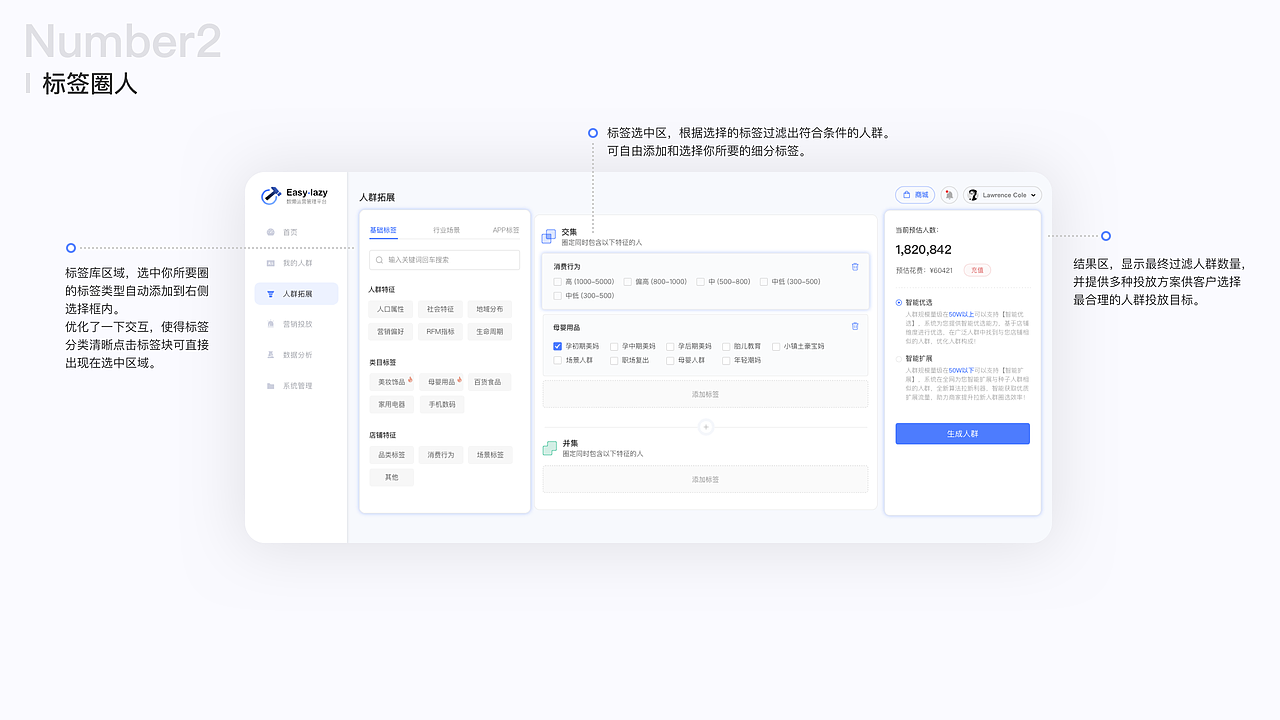Image resolution: width=1280 pixels, height=720 pixels.
Task: Click the 商城 badge in the header
Action: pos(914,194)
